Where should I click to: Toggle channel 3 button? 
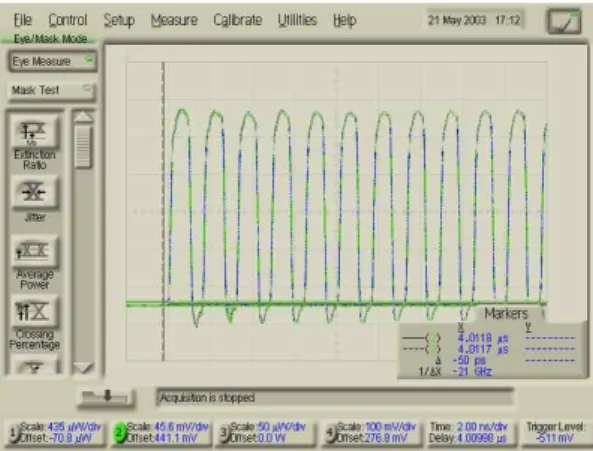[224, 433]
